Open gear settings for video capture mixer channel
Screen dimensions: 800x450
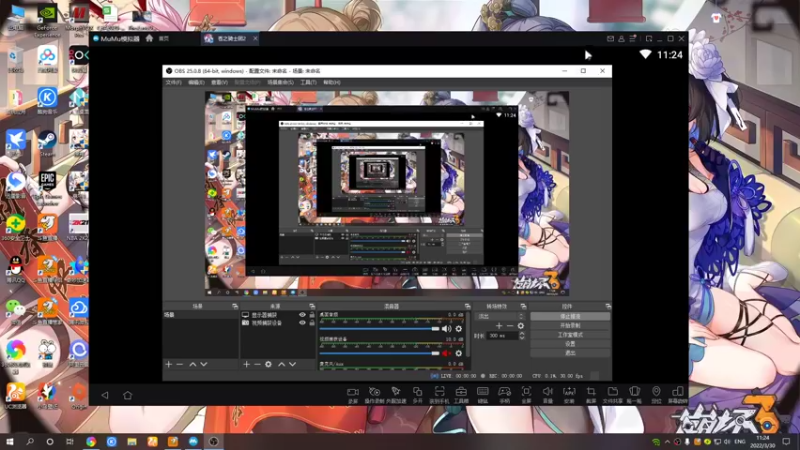459,353
